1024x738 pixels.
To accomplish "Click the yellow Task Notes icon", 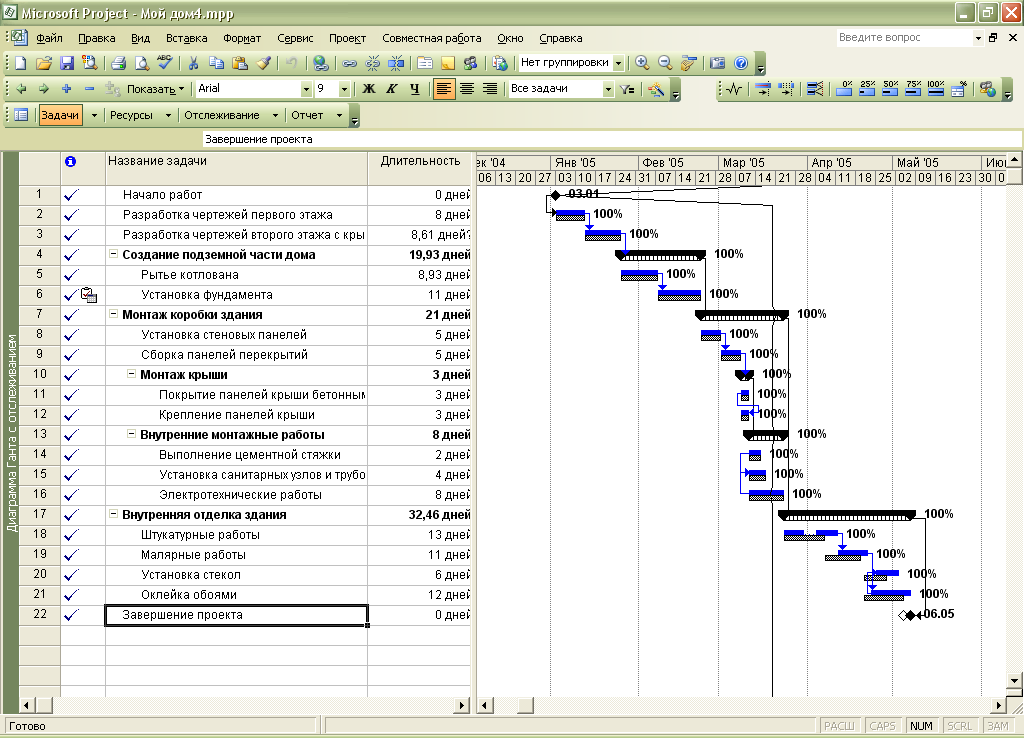I will 448,63.
